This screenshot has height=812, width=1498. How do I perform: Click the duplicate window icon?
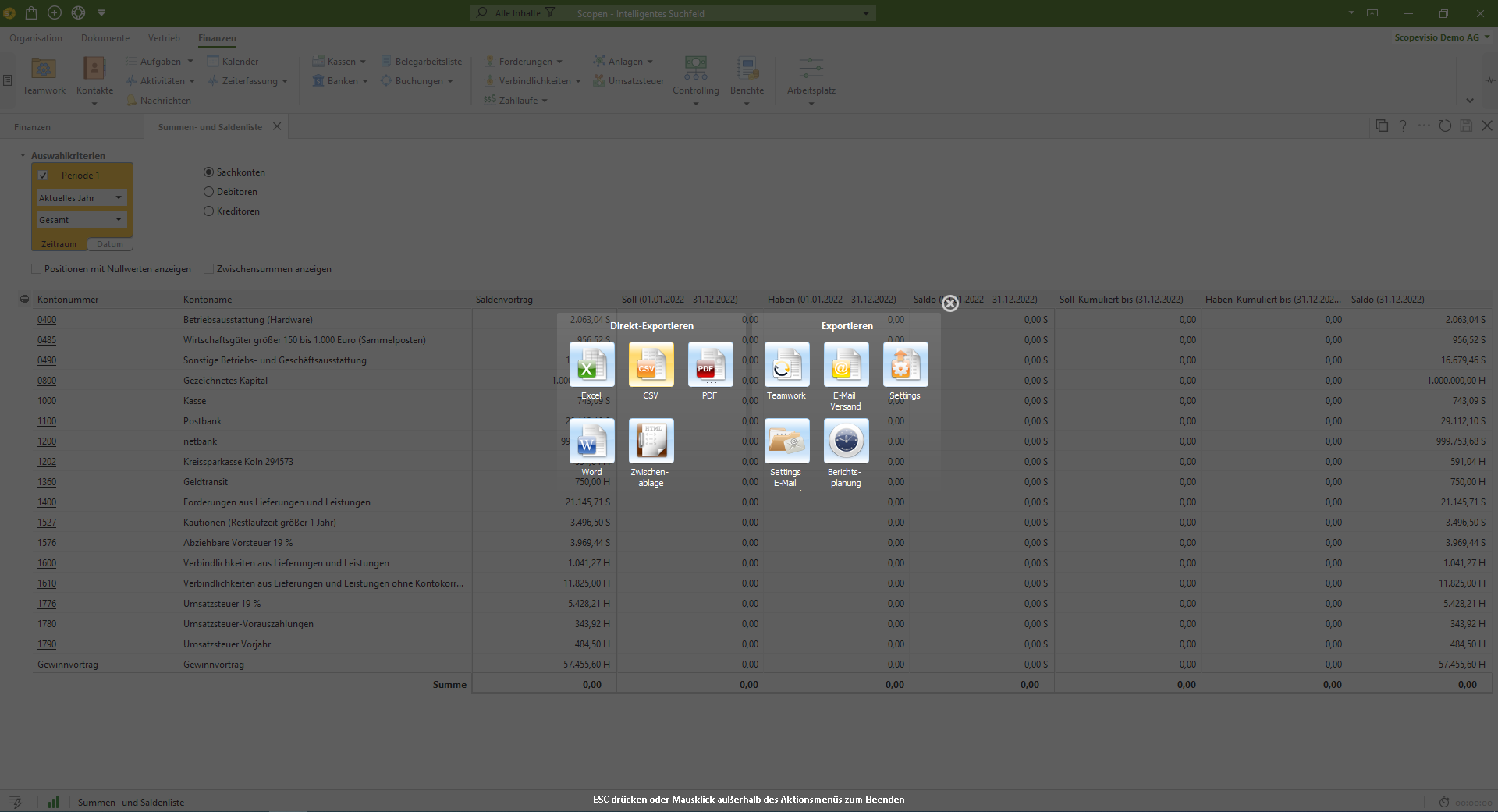tap(1382, 126)
